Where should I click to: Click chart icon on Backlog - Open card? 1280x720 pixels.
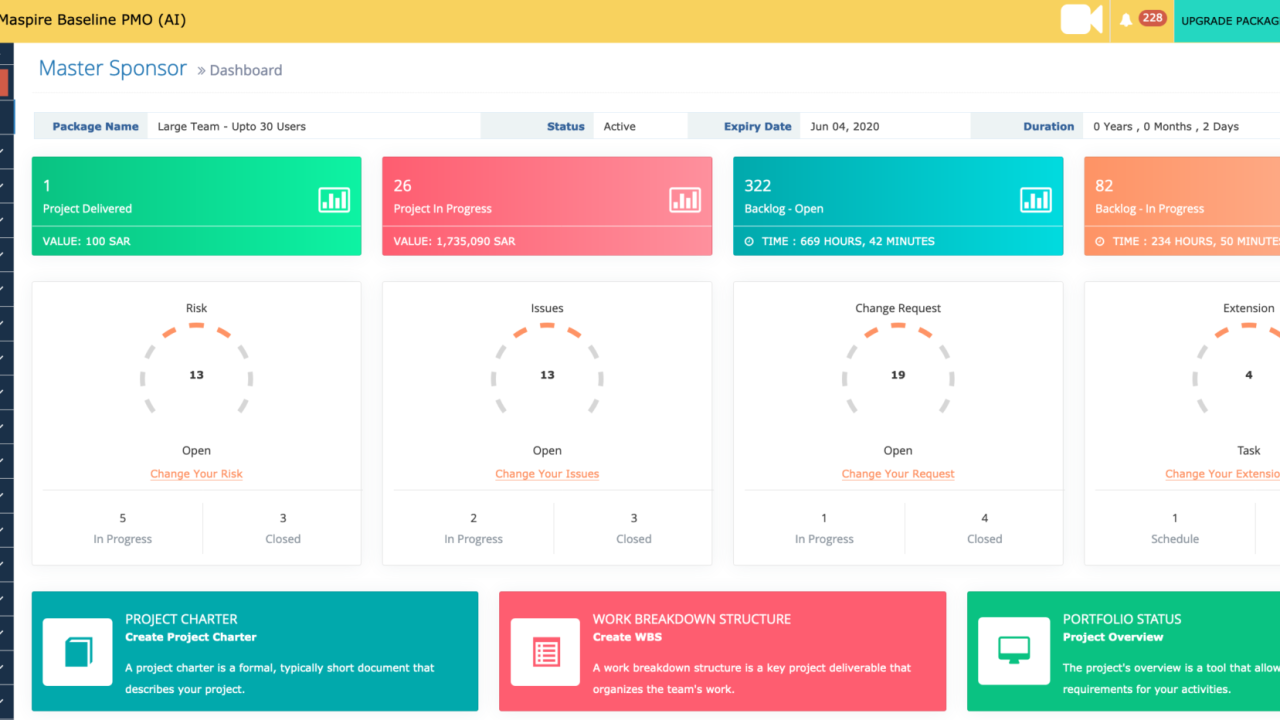1036,200
